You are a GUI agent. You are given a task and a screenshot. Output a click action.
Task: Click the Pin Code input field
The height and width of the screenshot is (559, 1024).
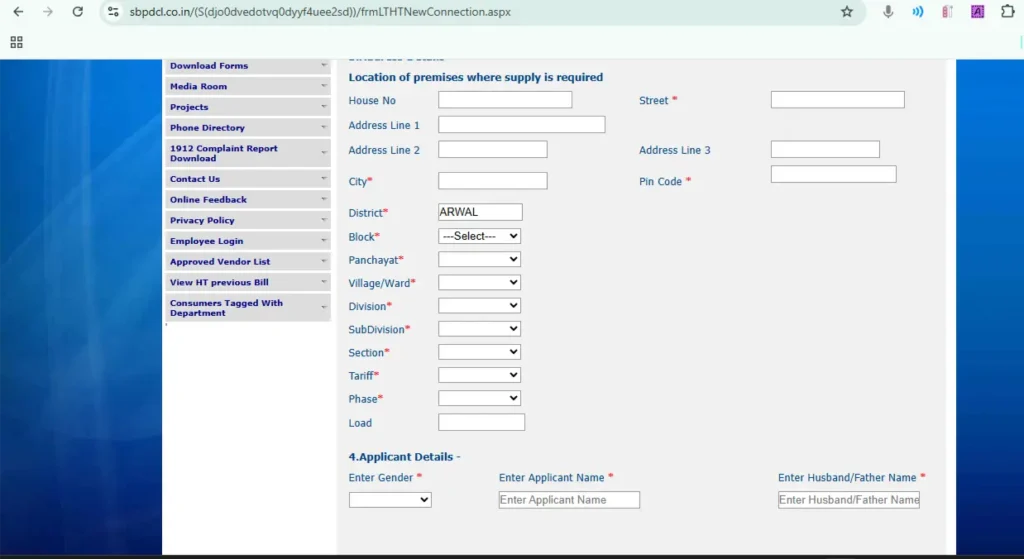point(833,175)
